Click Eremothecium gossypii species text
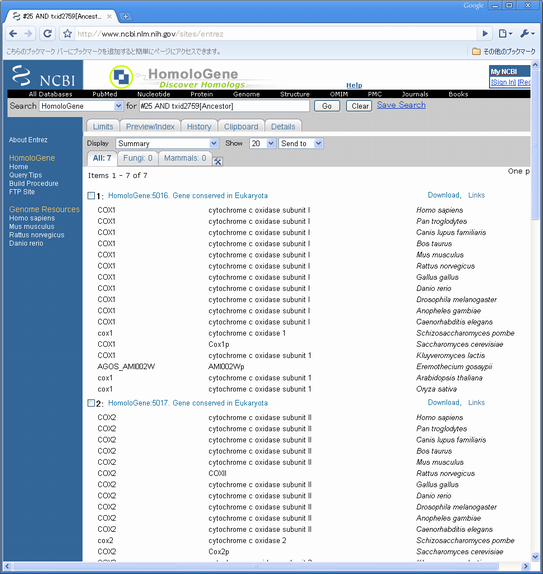 click(x=454, y=366)
